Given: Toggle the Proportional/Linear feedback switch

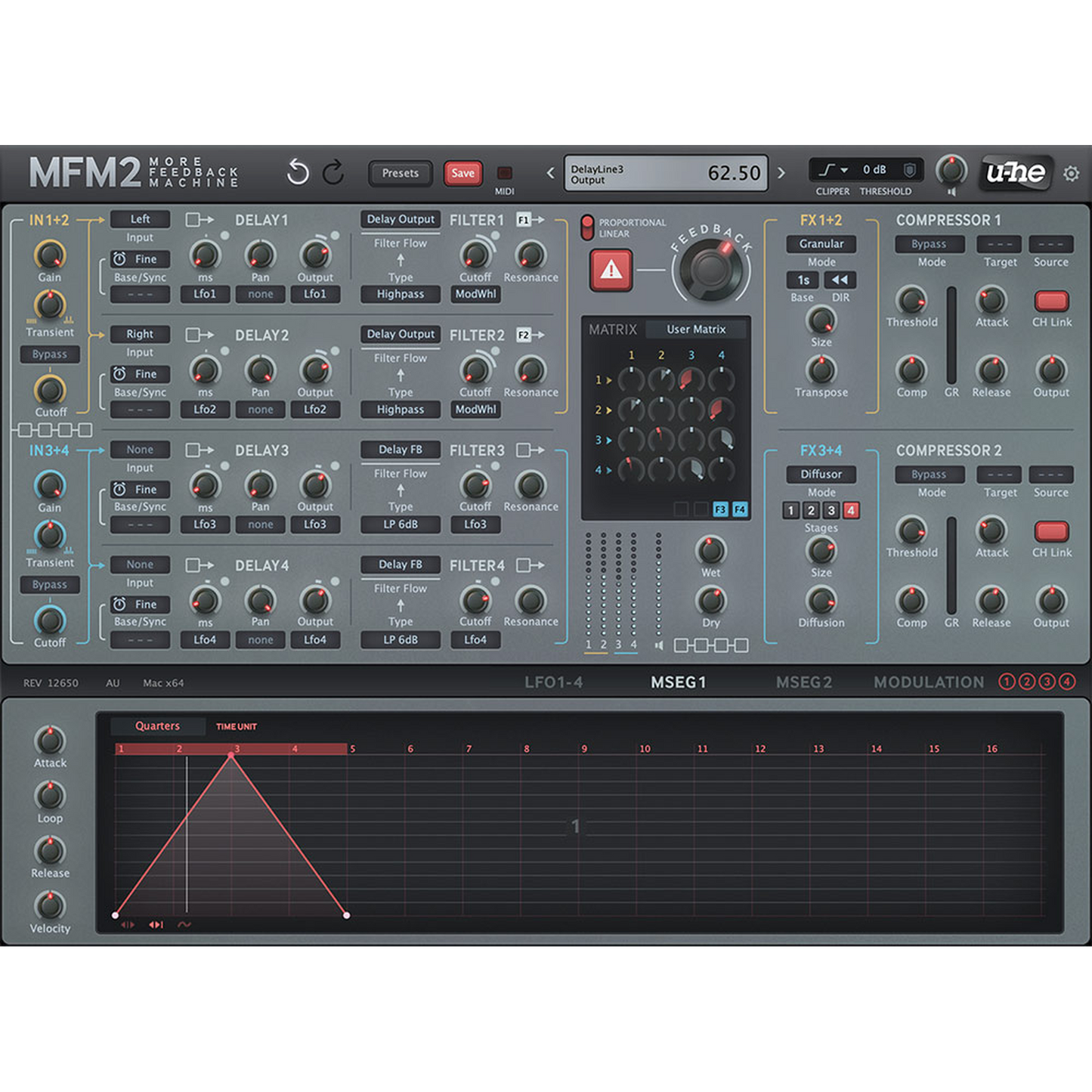Looking at the screenshot, I should [x=587, y=227].
